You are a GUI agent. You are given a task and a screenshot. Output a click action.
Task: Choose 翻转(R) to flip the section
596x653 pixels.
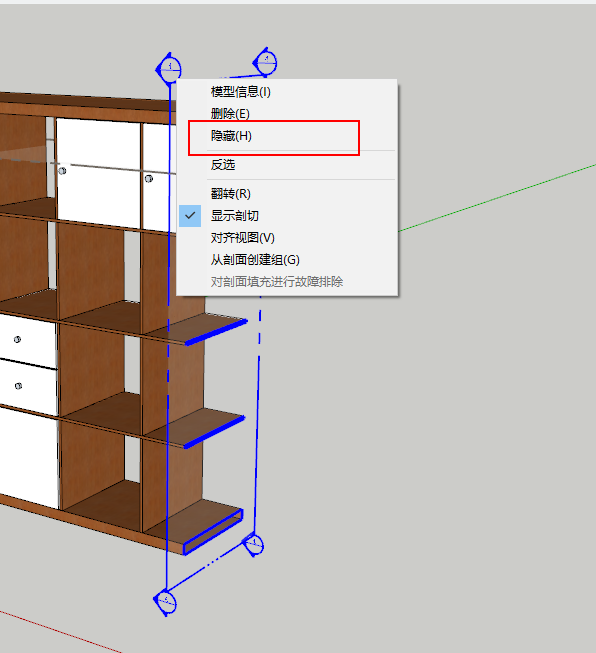click(x=287, y=194)
